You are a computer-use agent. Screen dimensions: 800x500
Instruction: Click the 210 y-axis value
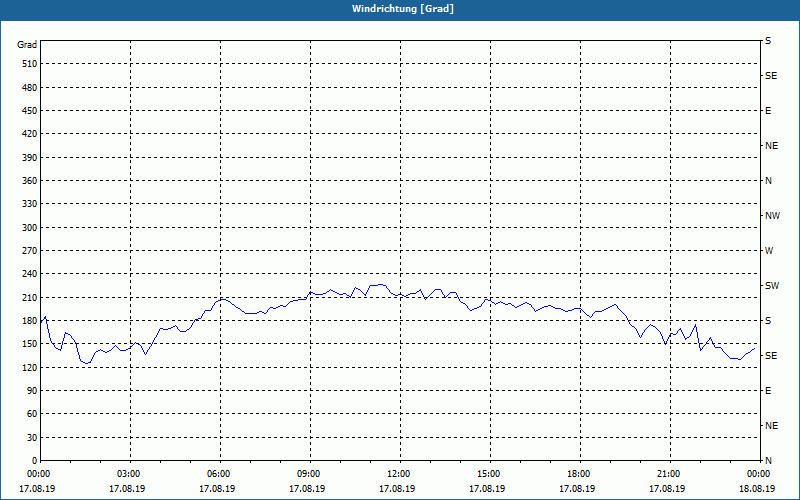click(30, 297)
